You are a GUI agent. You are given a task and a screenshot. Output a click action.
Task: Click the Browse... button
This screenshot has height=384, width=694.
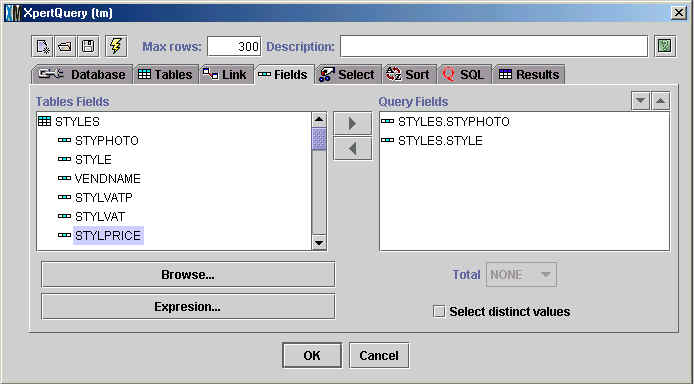pyautogui.click(x=188, y=275)
